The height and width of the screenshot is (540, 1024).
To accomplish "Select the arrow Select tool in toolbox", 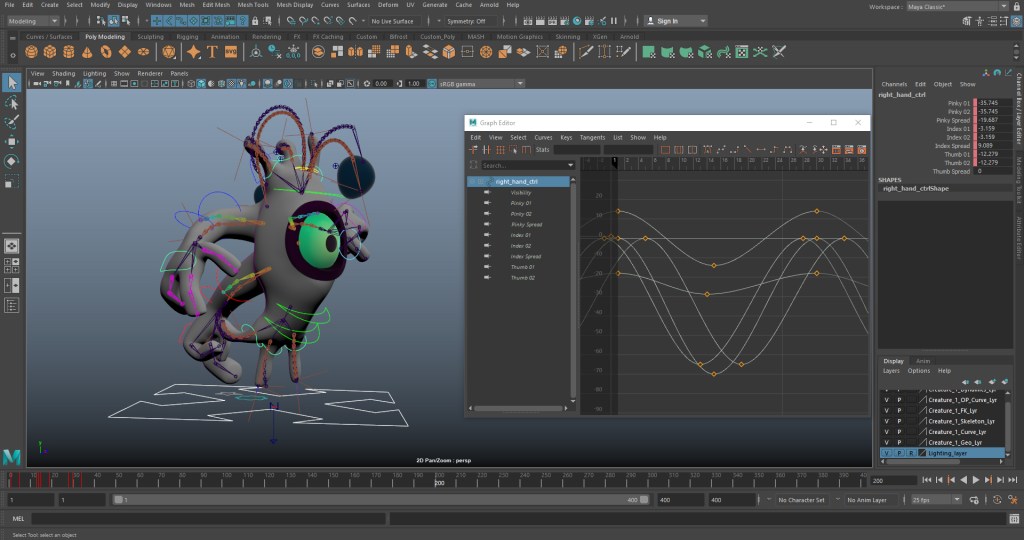I will [x=12, y=82].
